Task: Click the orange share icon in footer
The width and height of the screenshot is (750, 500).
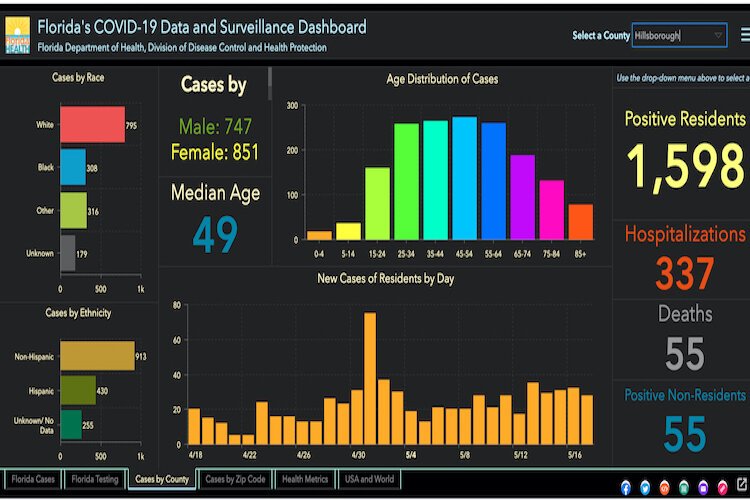Action: coord(665,487)
